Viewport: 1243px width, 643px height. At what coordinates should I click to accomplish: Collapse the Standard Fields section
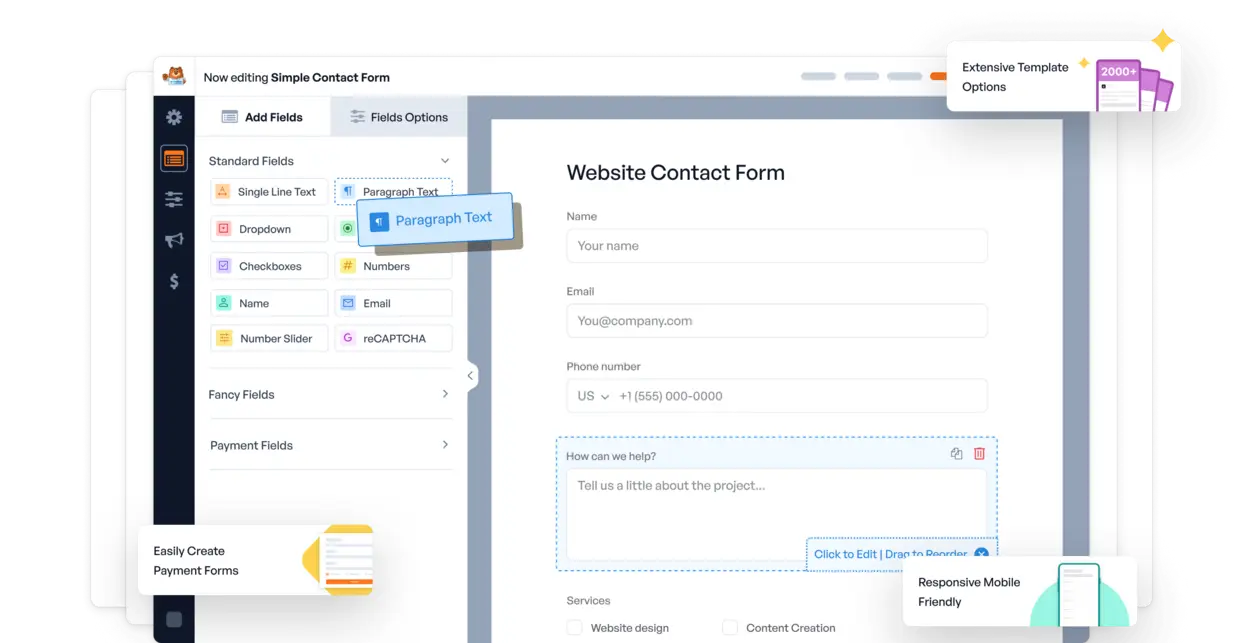pyautogui.click(x=445, y=161)
